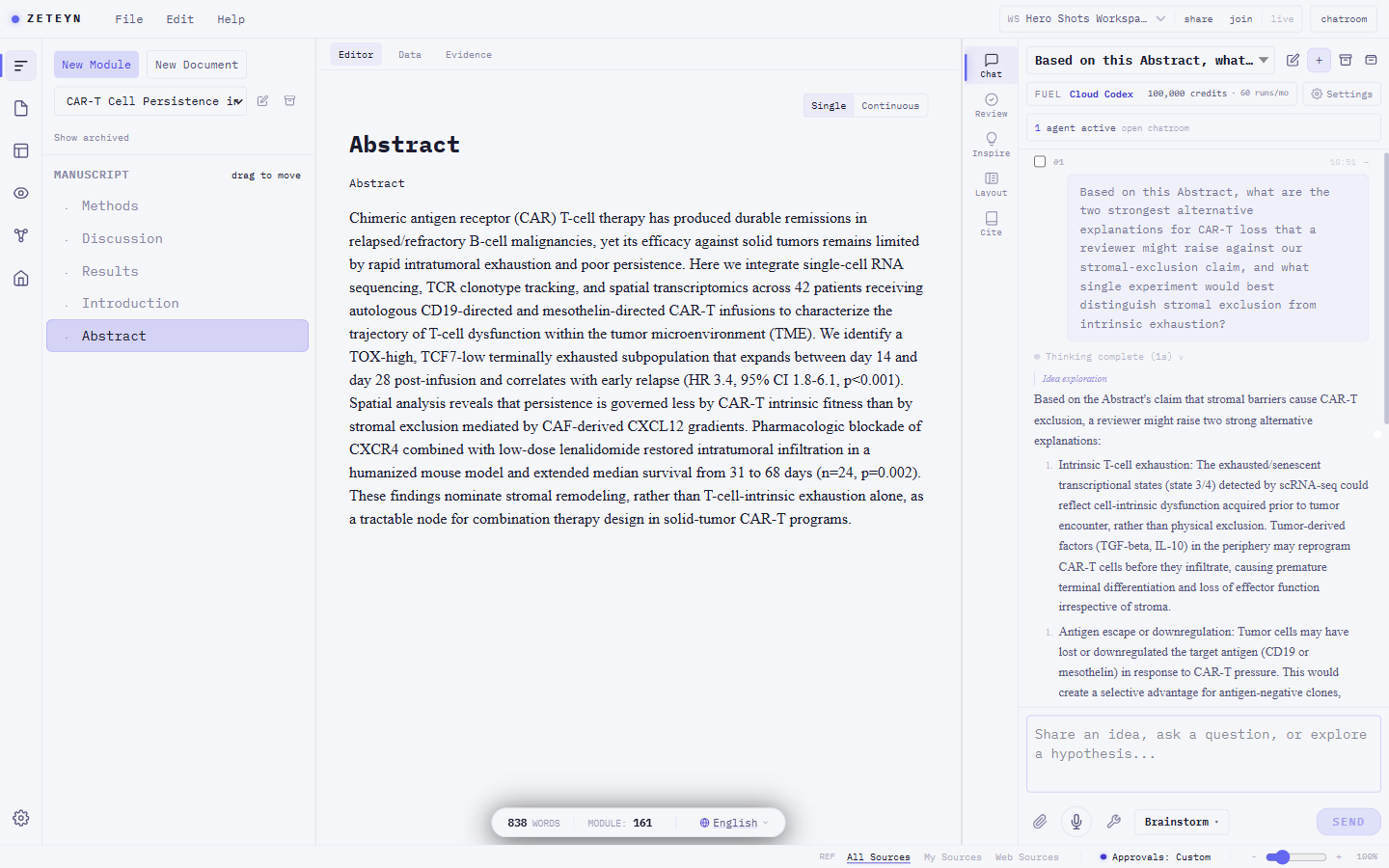The width and height of the screenshot is (1389, 868).
Task: Open the wrench tools icon in chat
Action: pyautogui.click(x=1113, y=822)
